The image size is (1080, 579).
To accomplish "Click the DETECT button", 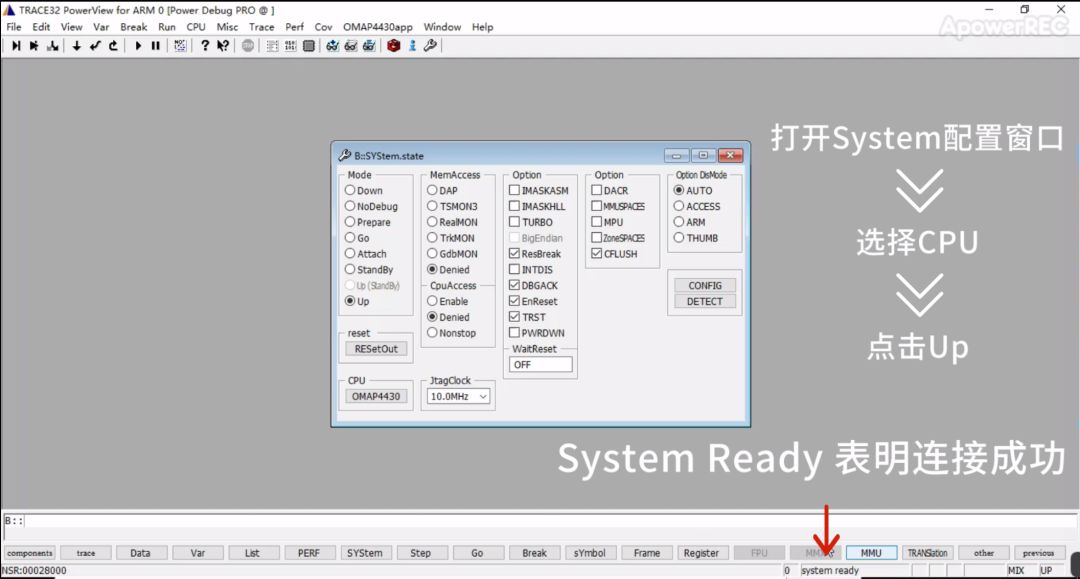I will tap(704, 301).
